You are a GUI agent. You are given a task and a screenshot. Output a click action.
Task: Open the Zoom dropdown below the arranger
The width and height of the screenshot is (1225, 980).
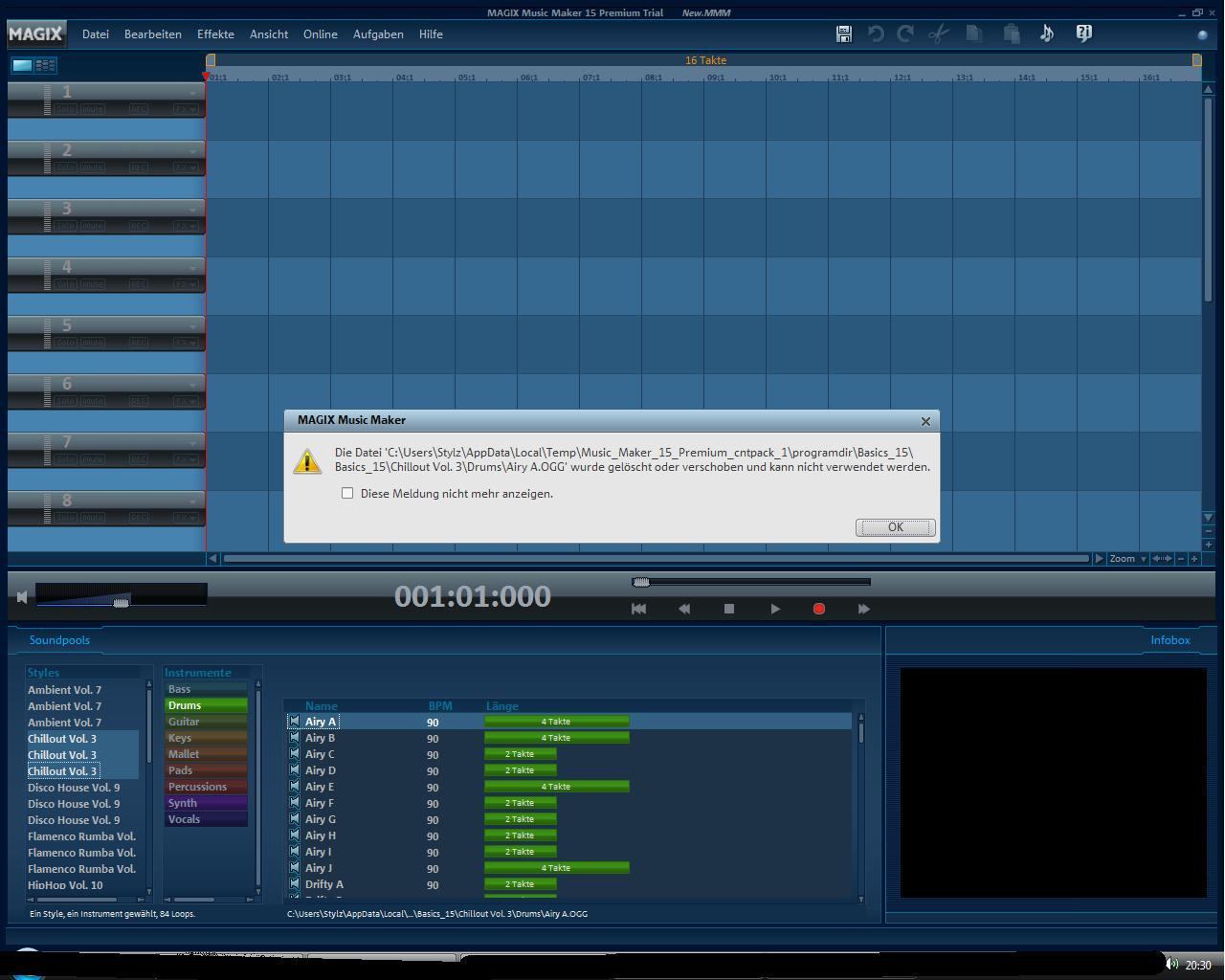(x=1128, y=558)
